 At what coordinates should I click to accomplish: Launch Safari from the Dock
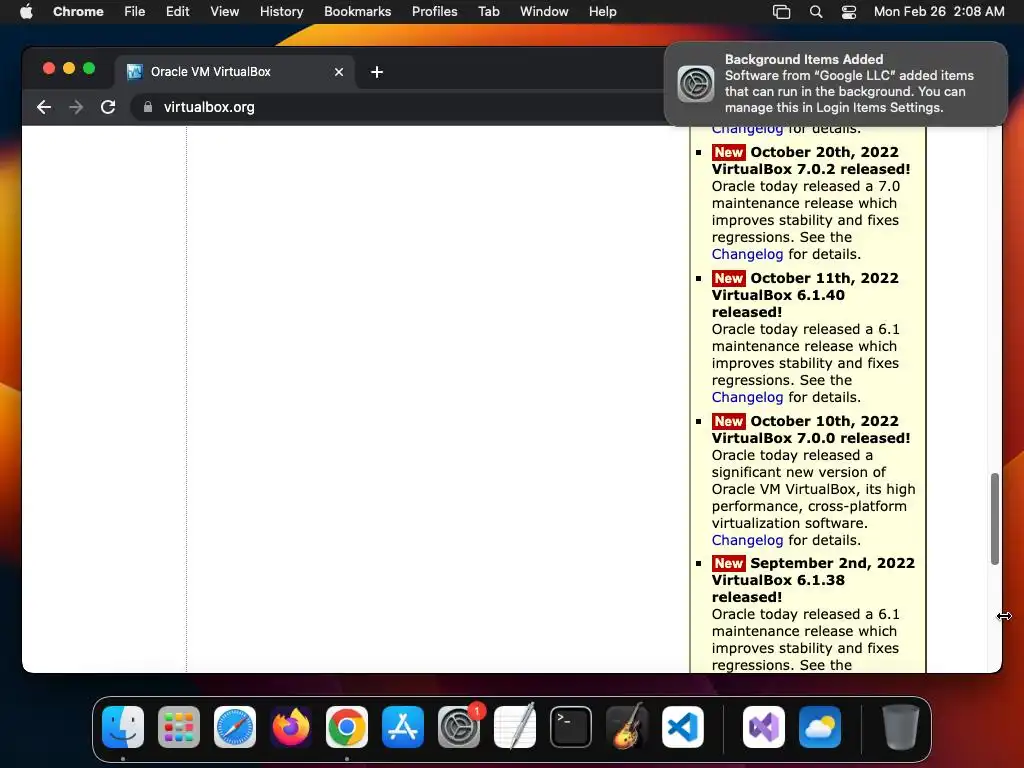click(x=235, y=726)
